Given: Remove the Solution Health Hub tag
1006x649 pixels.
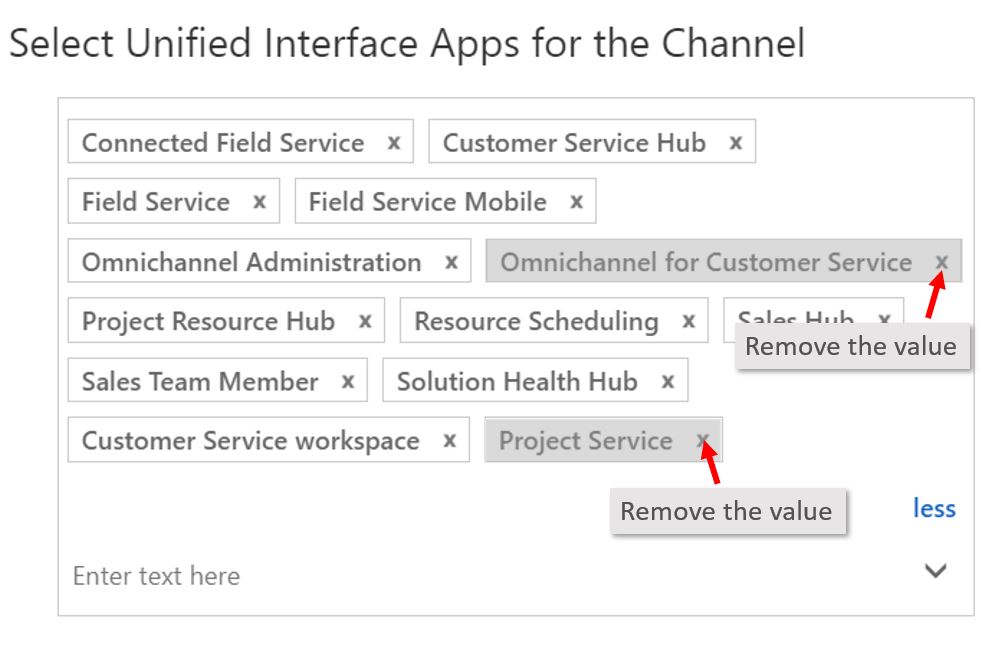Looking at the screenshot, I should 668,382.
